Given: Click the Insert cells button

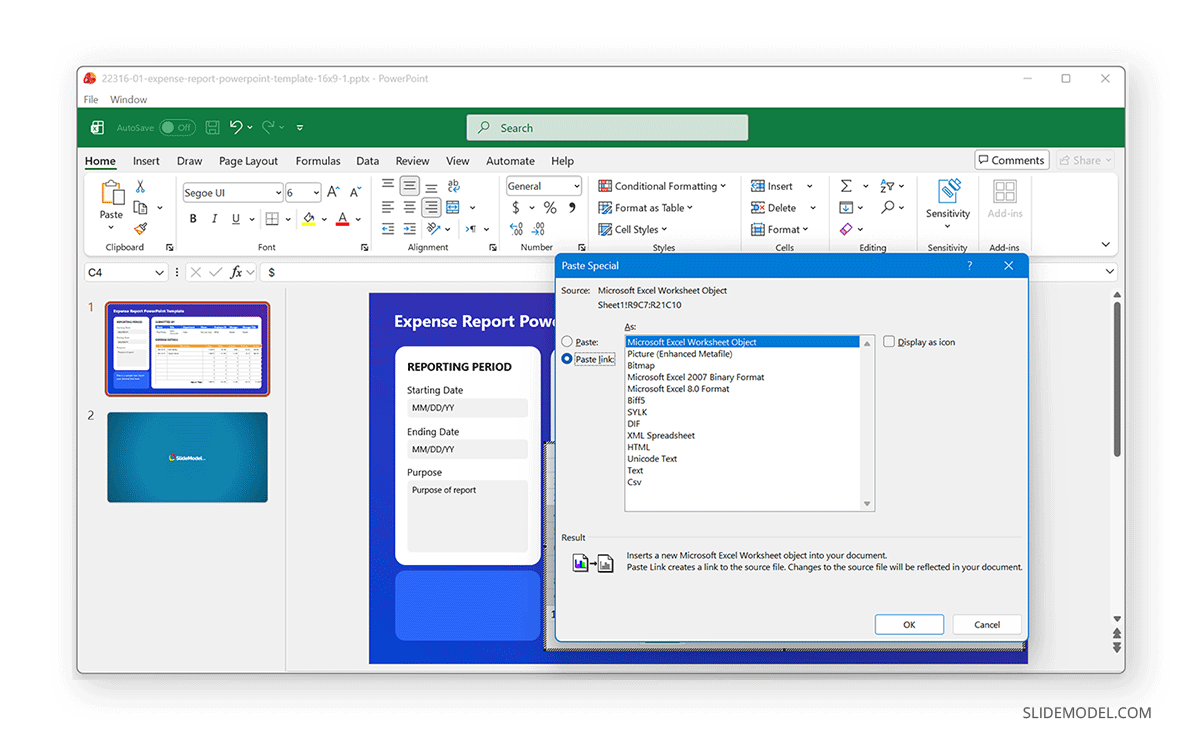Looking at the screenshot, I should [772, 186].
